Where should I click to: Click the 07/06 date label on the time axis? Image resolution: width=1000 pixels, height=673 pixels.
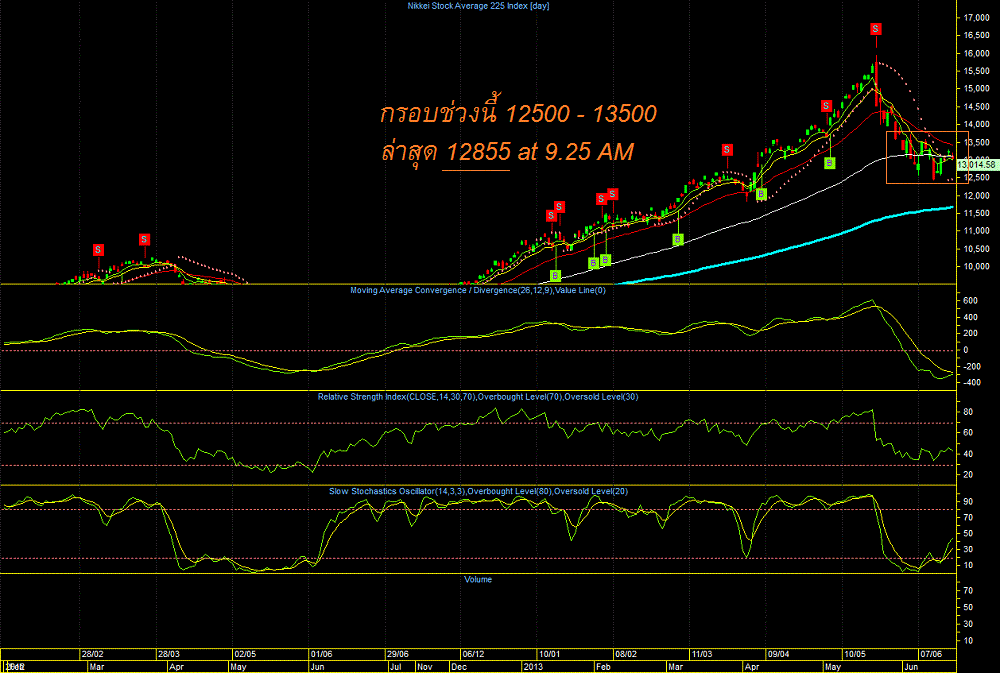click(930, 654)
